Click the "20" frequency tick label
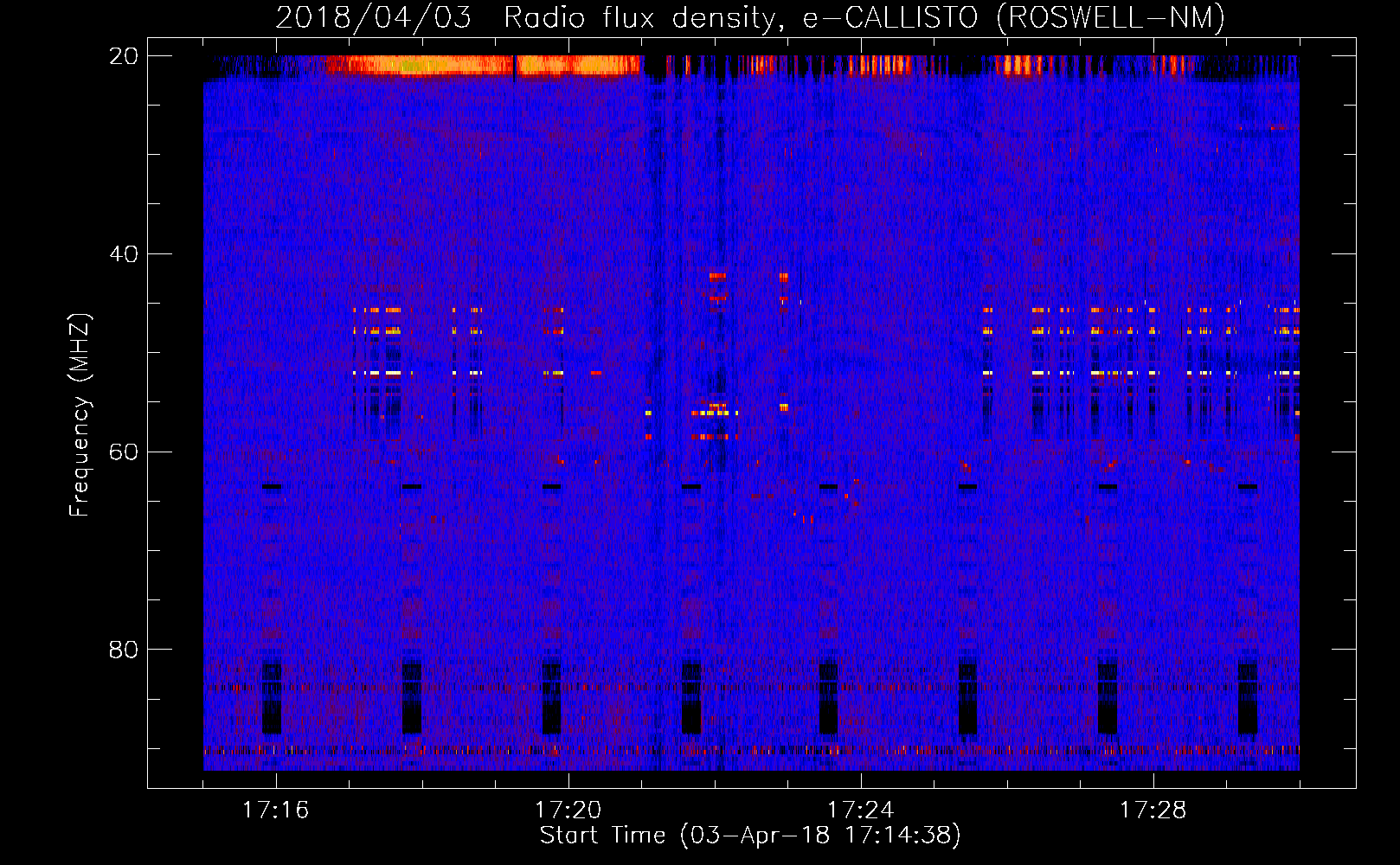The width and height of the screenshot is (1400, 865). (124, 56)
